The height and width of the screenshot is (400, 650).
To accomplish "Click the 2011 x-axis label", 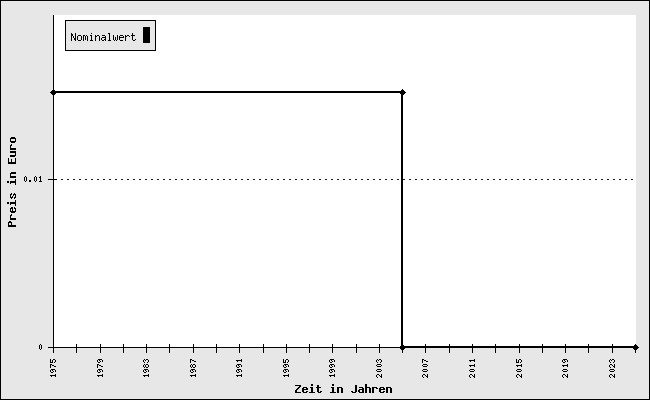I will click(x=473, y=368).
